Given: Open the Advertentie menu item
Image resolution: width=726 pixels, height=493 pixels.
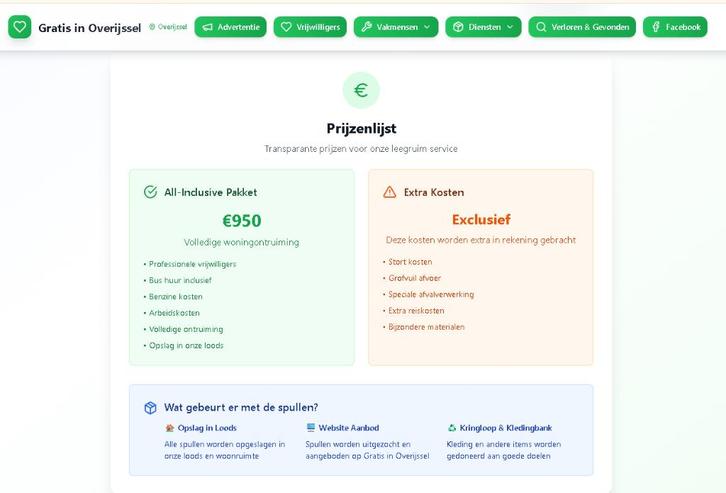Looking at the screenshot, I should pos(231,27).
